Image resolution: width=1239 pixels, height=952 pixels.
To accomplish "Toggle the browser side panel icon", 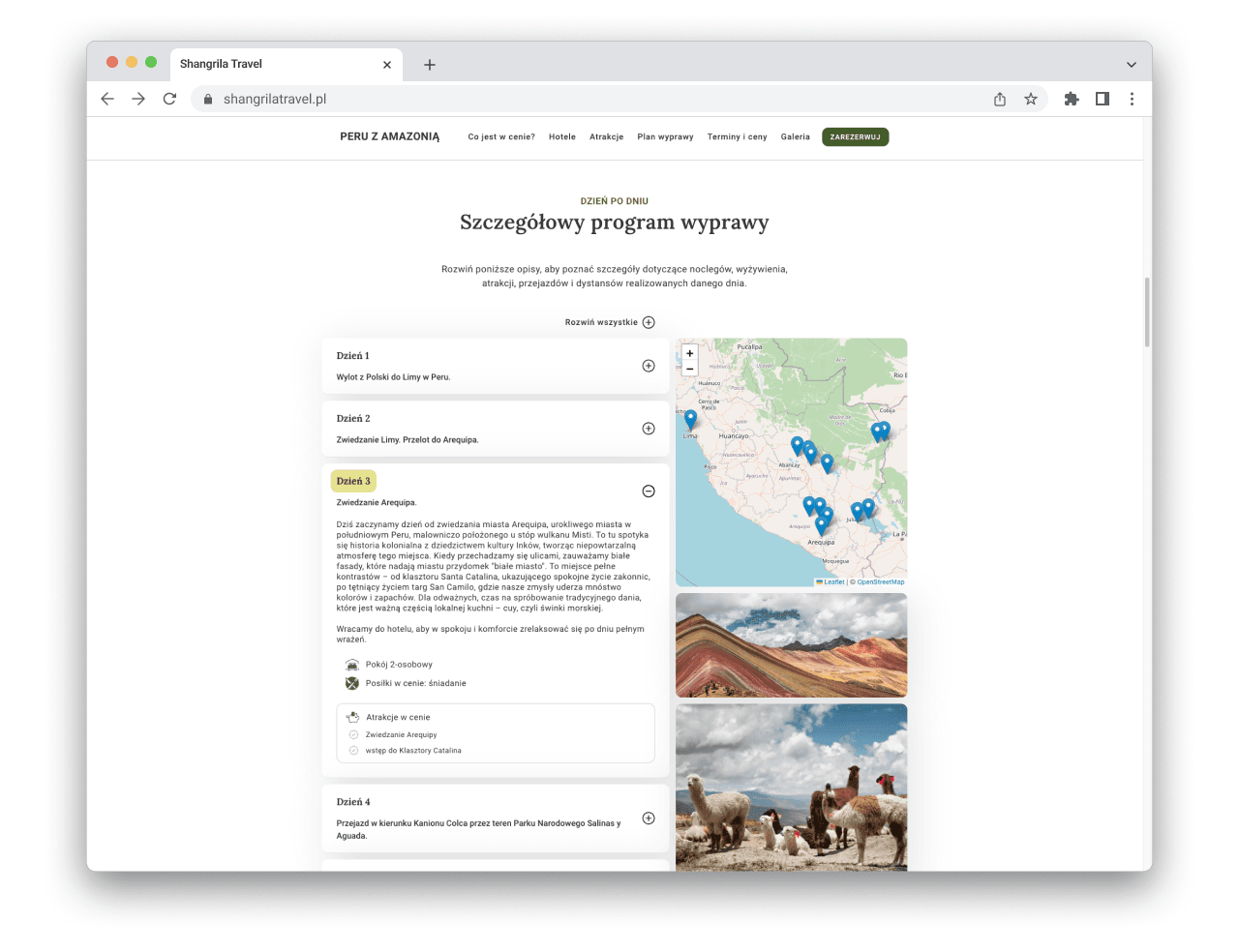I will point(1103,99).
